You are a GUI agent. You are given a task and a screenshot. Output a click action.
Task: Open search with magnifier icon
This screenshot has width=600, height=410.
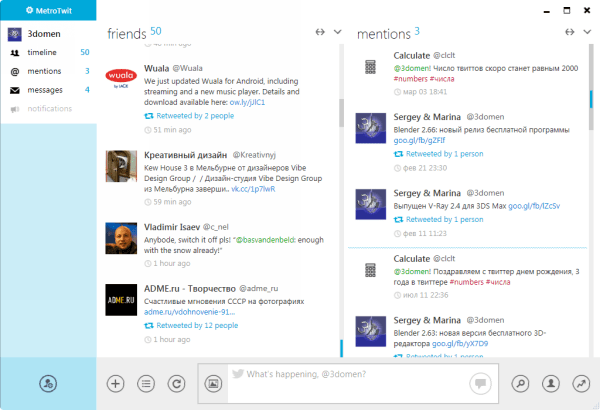click(520, 384)
